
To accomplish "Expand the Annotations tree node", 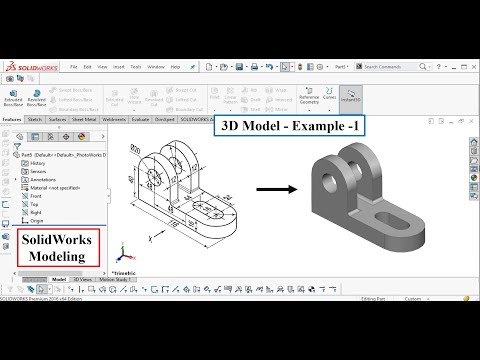I will [x=15, y=180].
